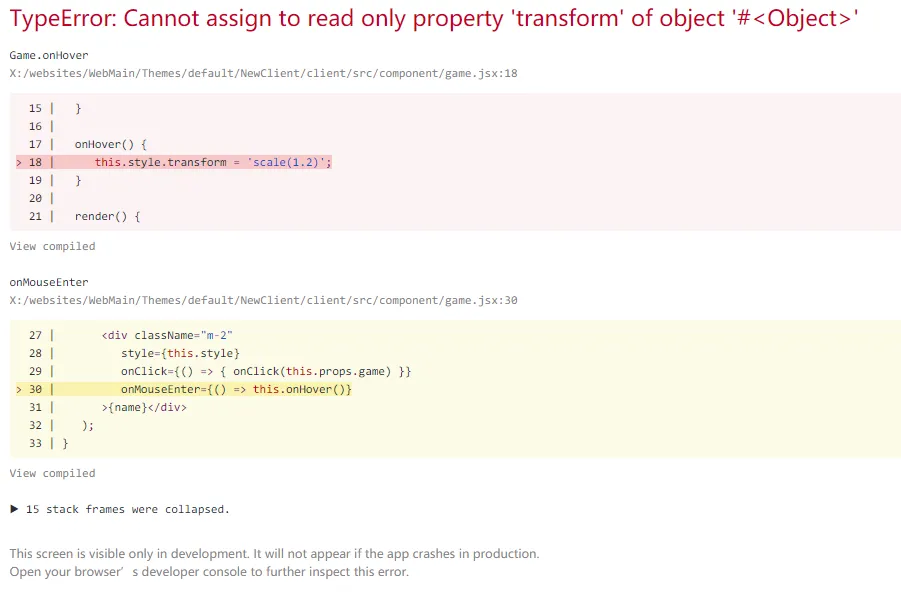901x608 pixels.
Task: Click line 17 onHover() declaration
Action: click(x=110, y=144)
